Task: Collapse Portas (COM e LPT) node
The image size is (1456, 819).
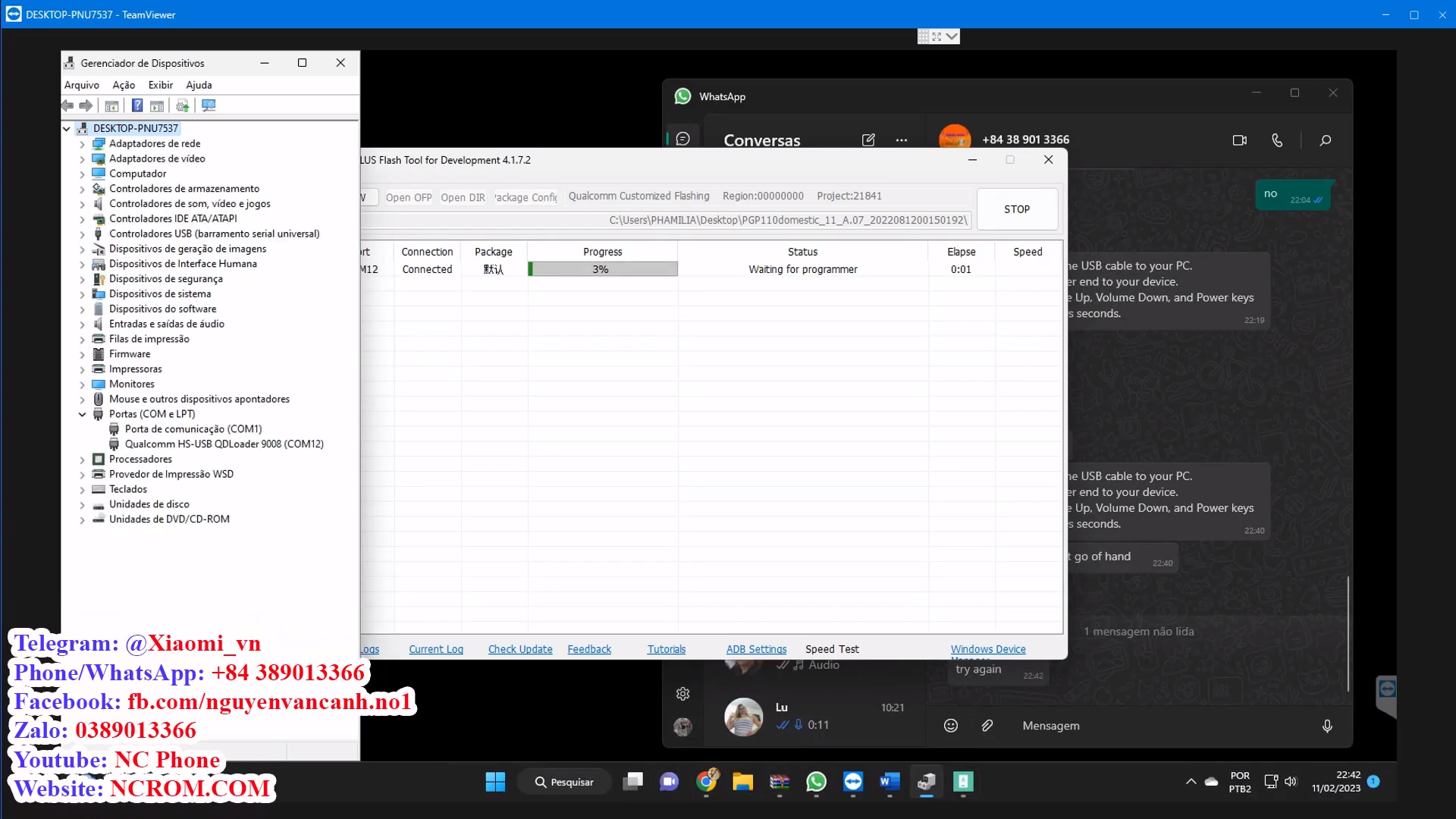Action: click(x=82, y=414)
